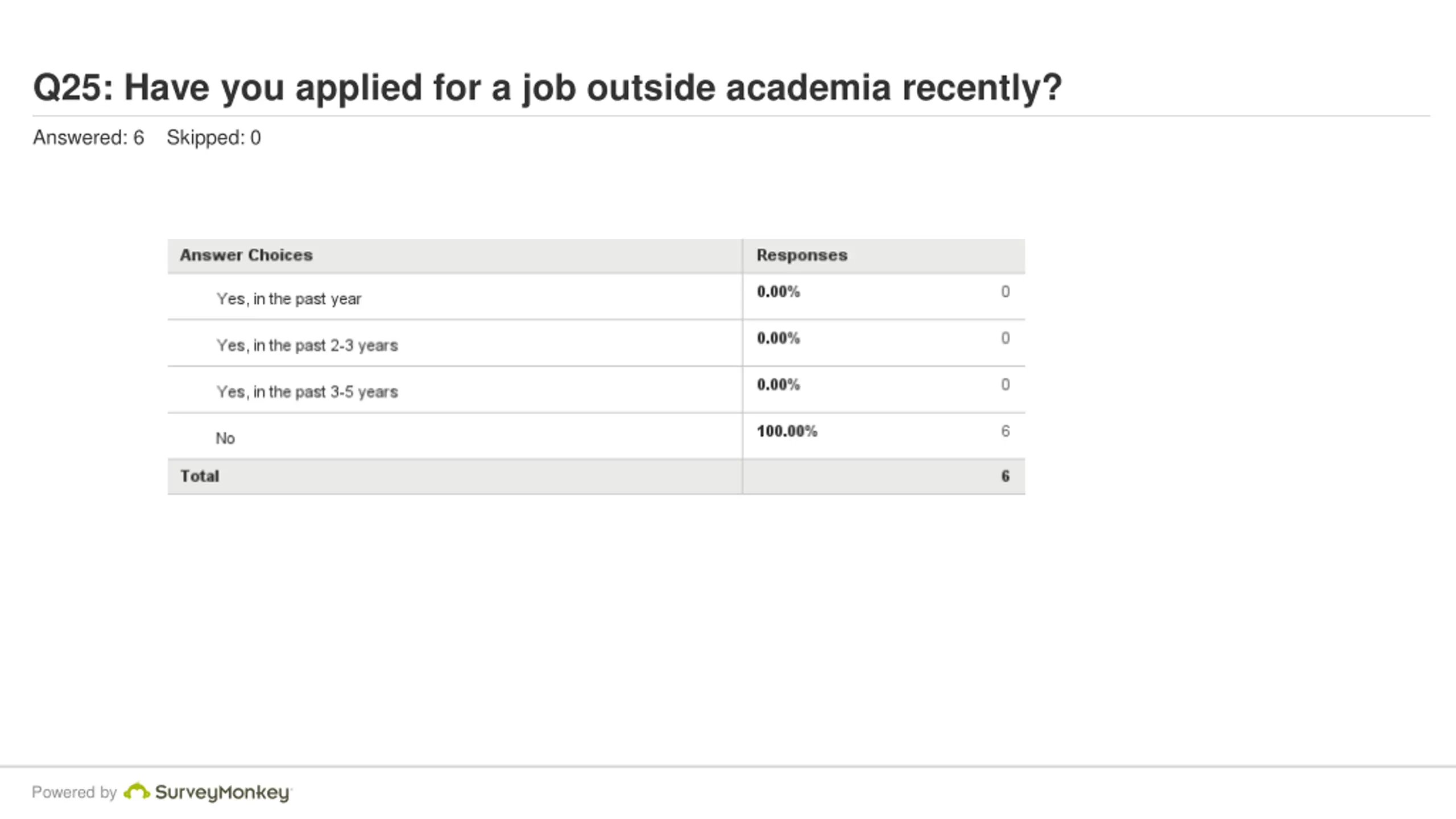
Task: Click the 'Answered: 6' count
Action: (x=89, y=138)
